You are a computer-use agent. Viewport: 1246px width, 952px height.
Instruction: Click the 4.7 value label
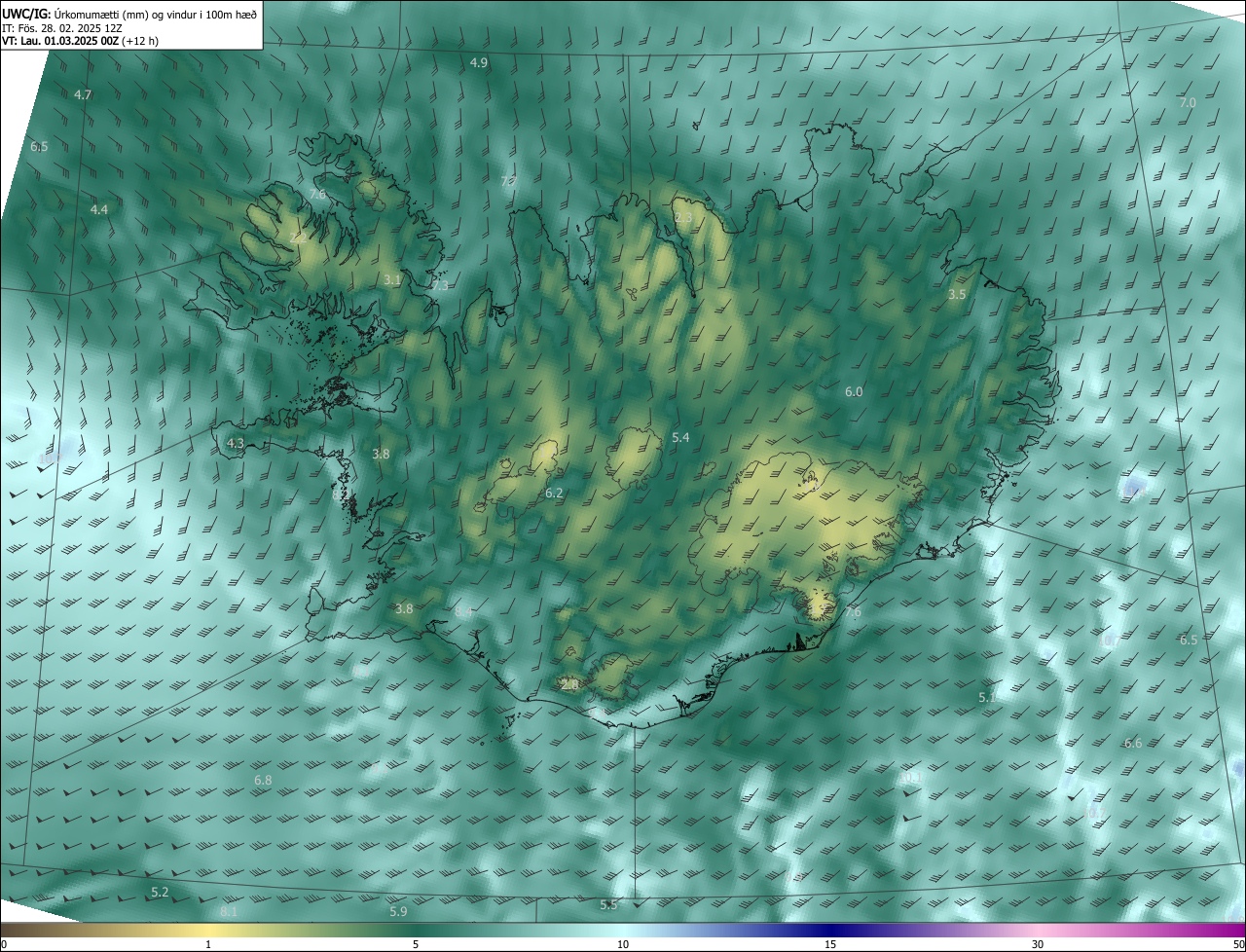tap(83, 94)
